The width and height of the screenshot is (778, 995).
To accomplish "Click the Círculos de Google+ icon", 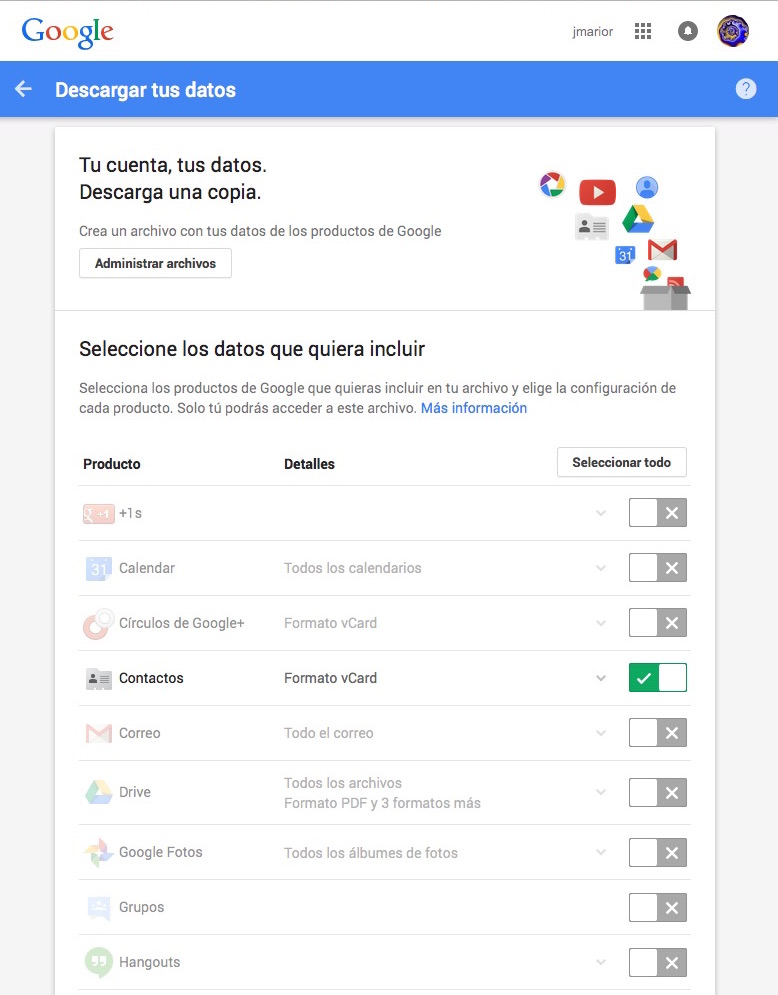I will 98,623.
